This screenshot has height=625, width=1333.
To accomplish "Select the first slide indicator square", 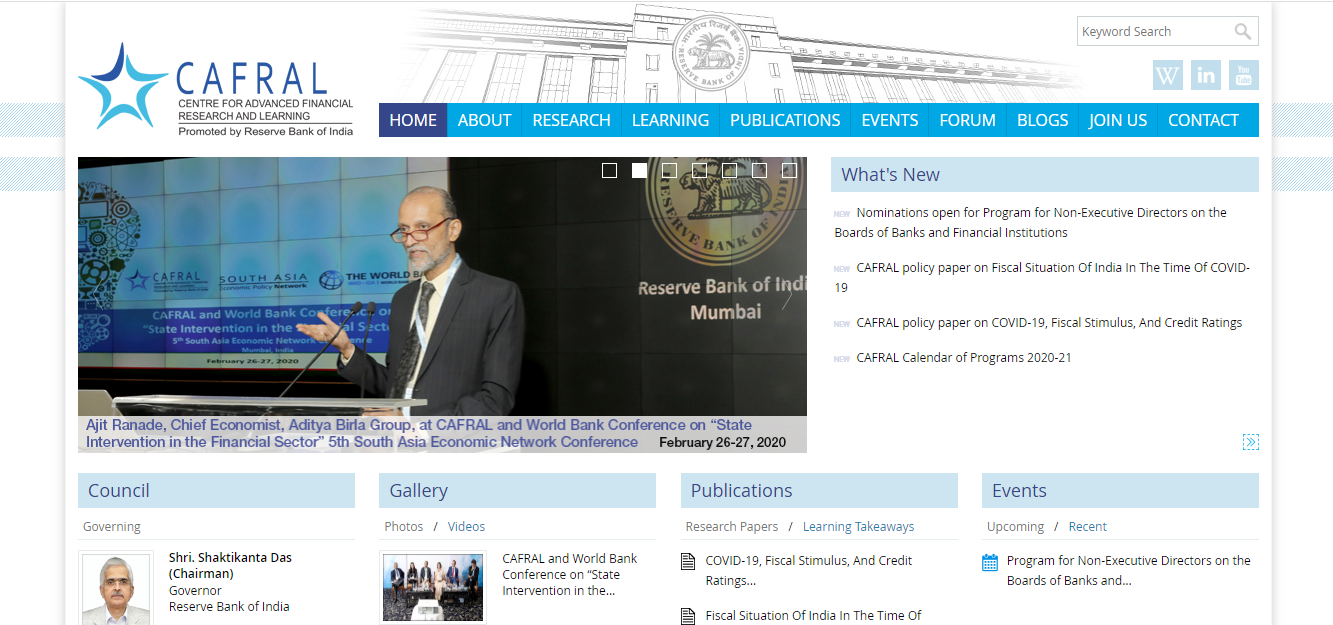I will (x=609, y=171).
